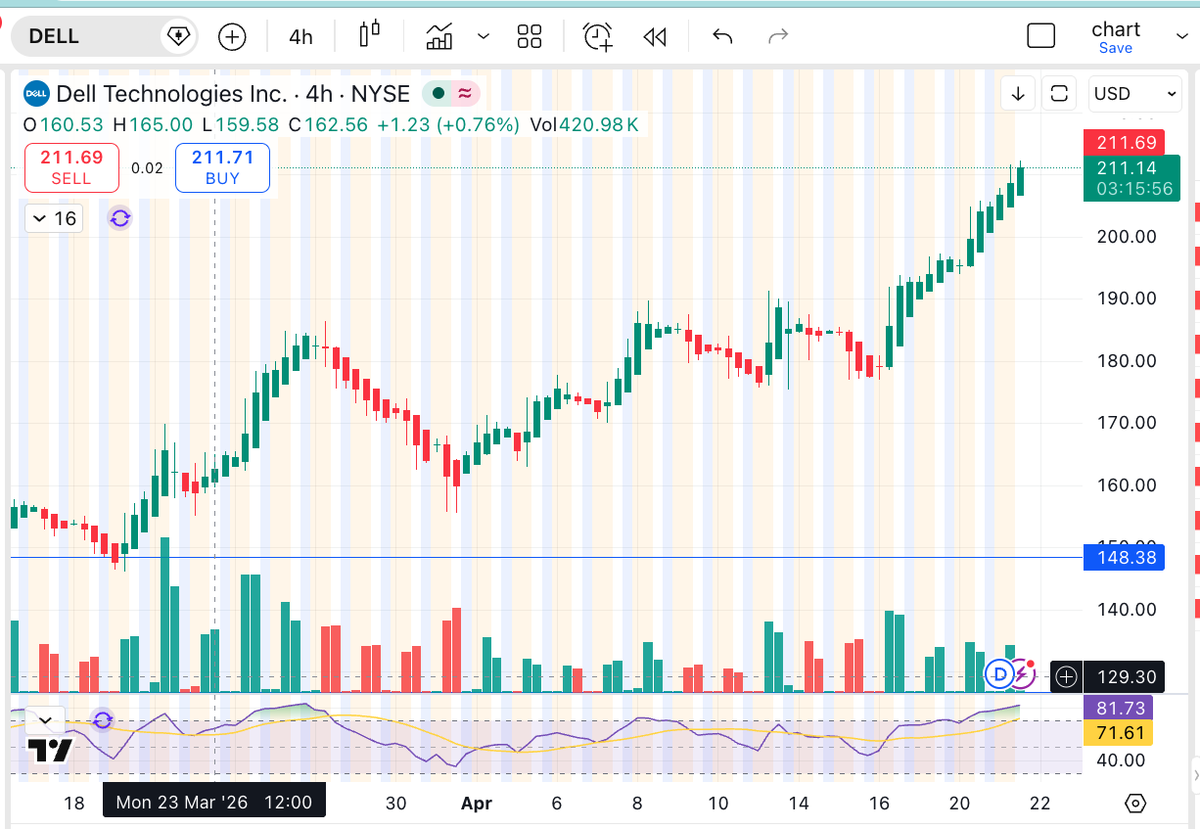Click the Dell logo in the chart legend
Screen dimensions: 1200x829
(37, 94)
